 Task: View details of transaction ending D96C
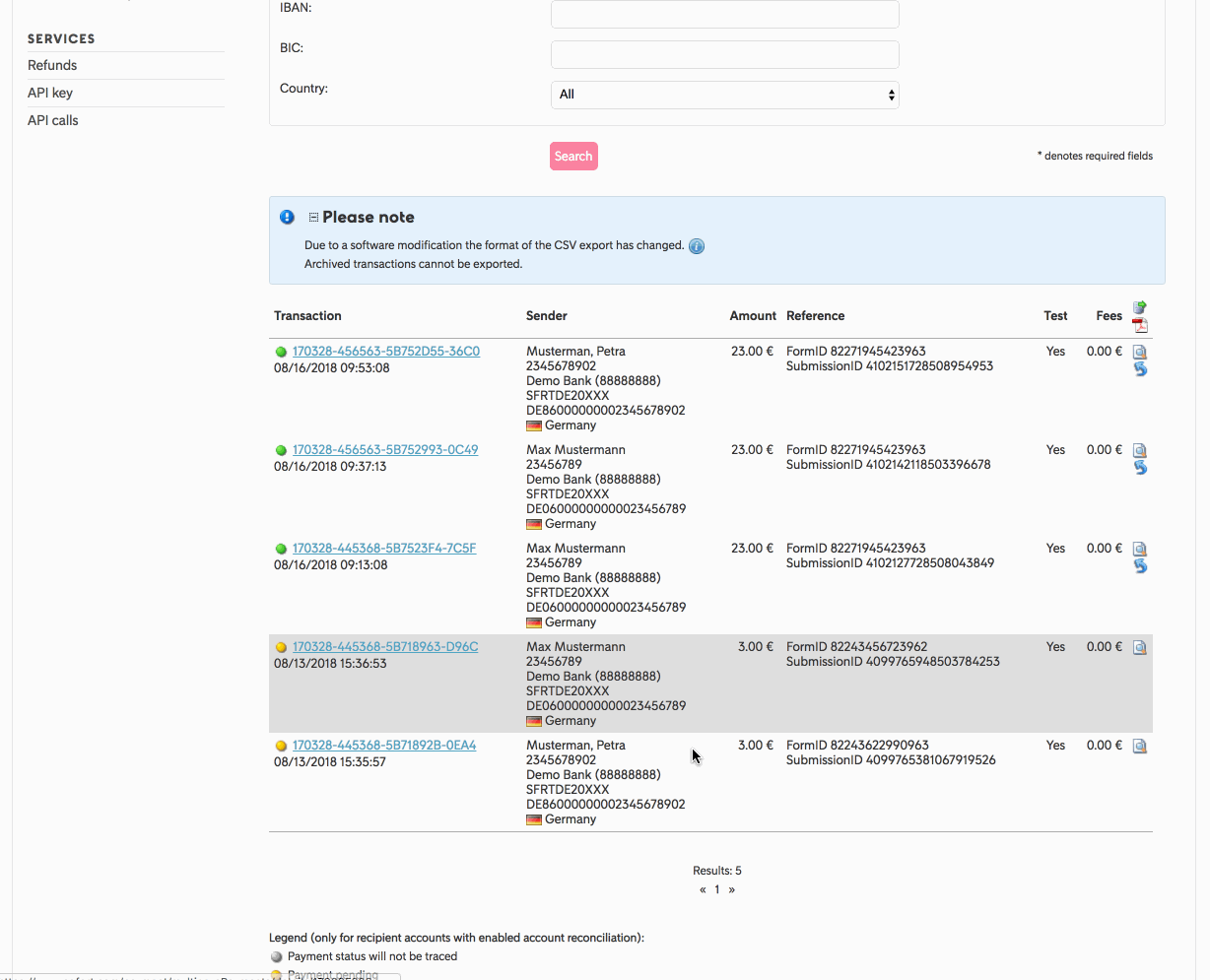click(1140, 647)
